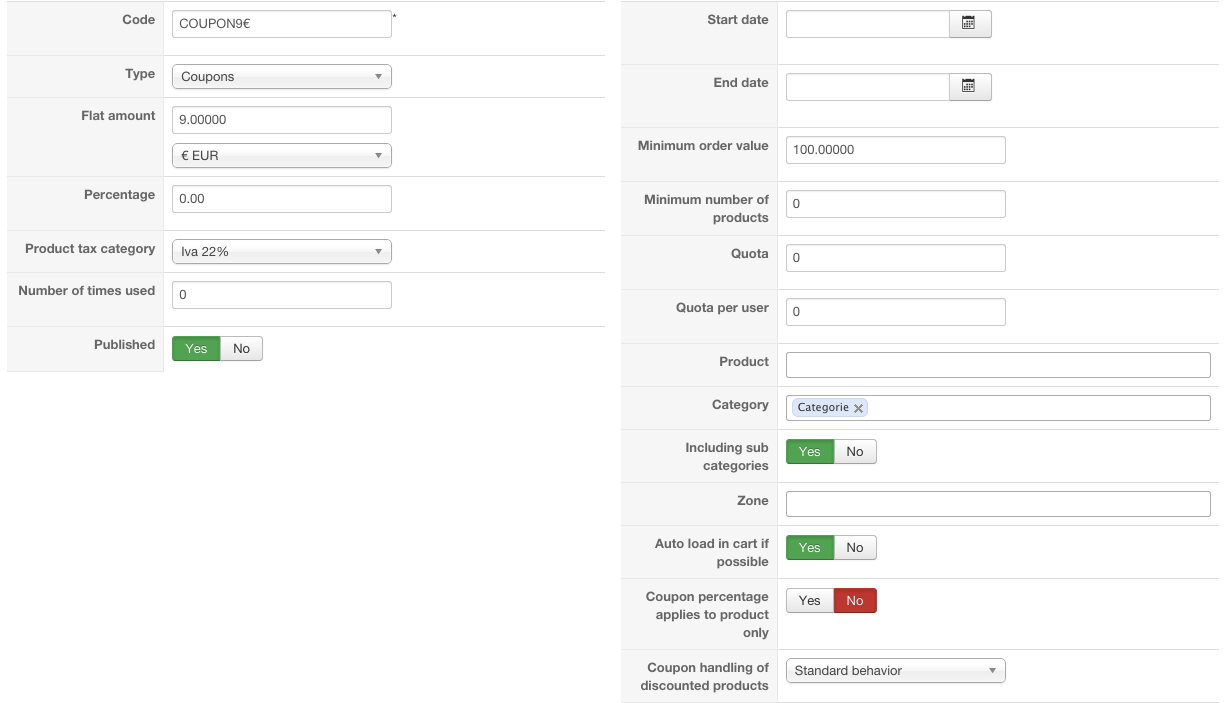Set Published to Yes
Viewport: 1231px width, 703px height.
click(196, 348)
